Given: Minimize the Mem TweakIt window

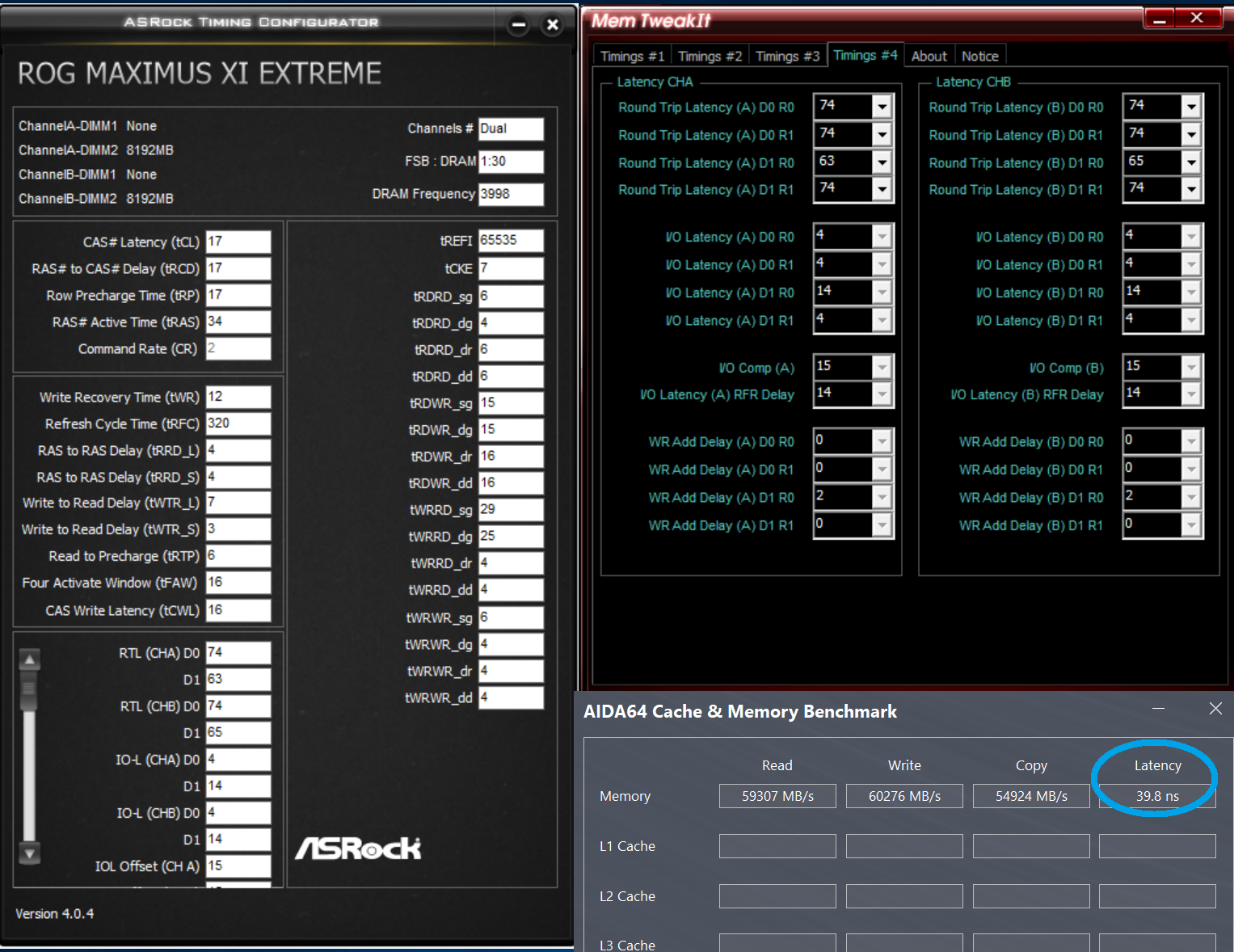Looking at the screenshot, I should click(1160, 19).
